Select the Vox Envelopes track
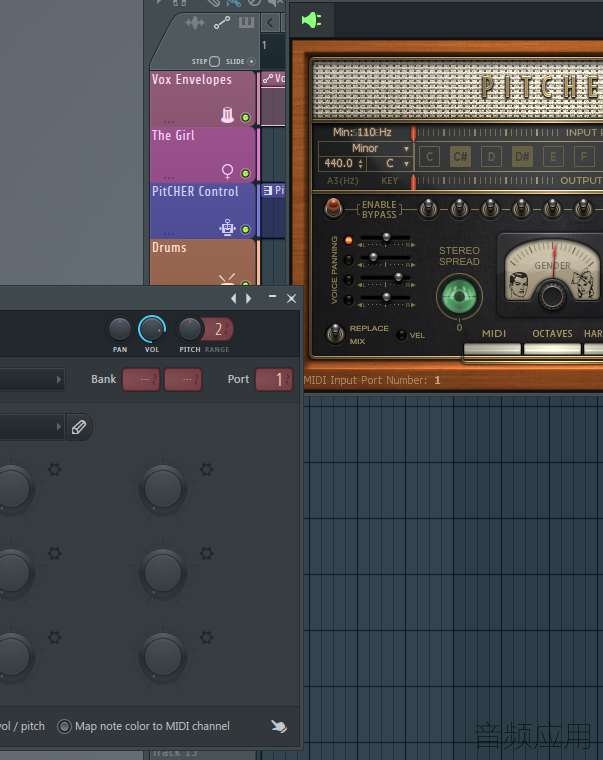The image size is (603, 760). coord(203,99)
